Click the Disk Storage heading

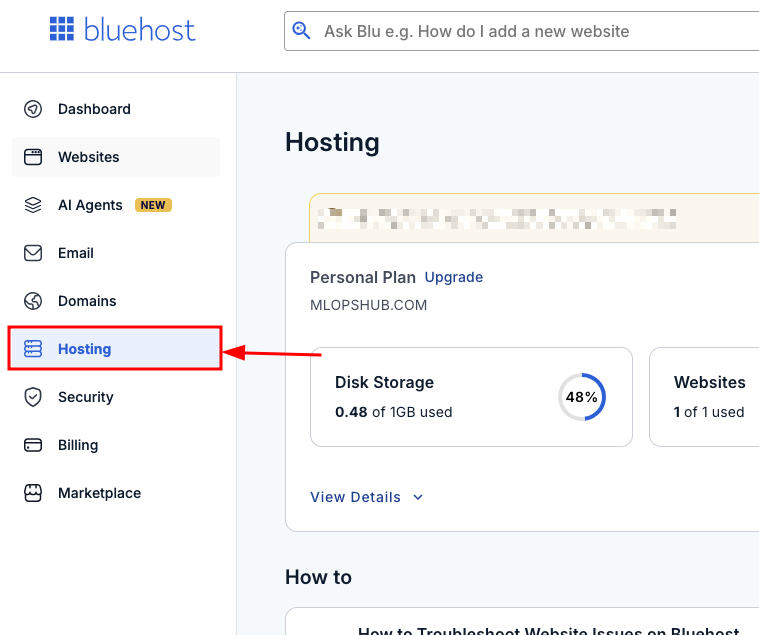[x=384, y=382]
